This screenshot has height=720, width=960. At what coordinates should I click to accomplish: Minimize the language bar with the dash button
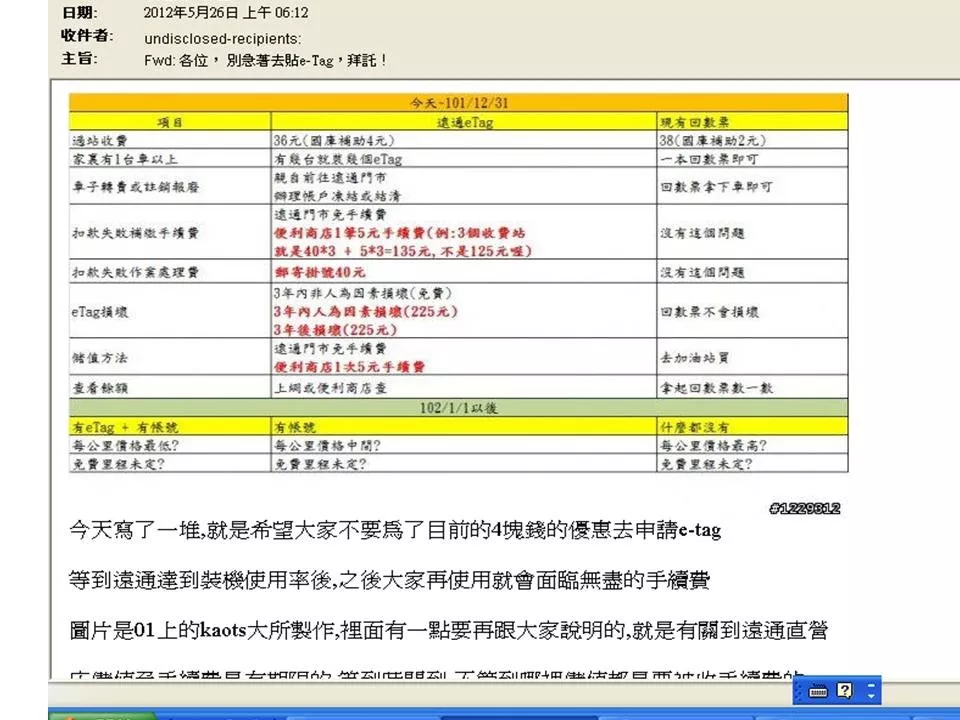871,685
